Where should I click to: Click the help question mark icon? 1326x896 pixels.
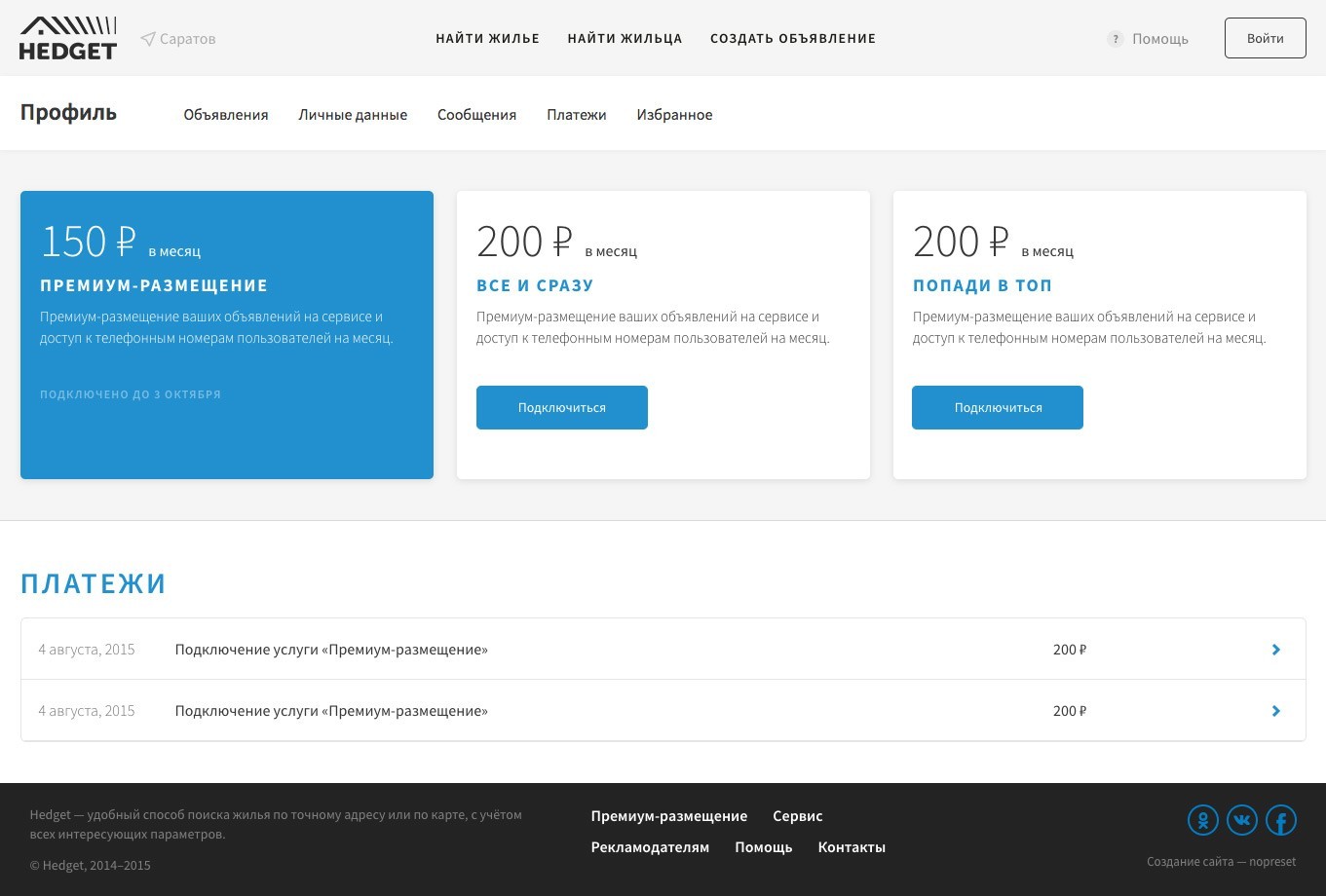(1116, 39)
